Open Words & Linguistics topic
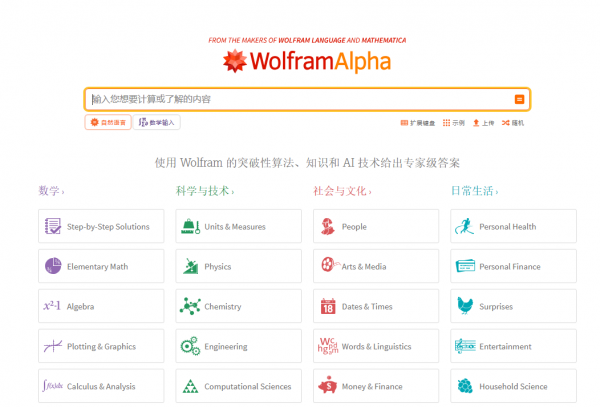 376,346
